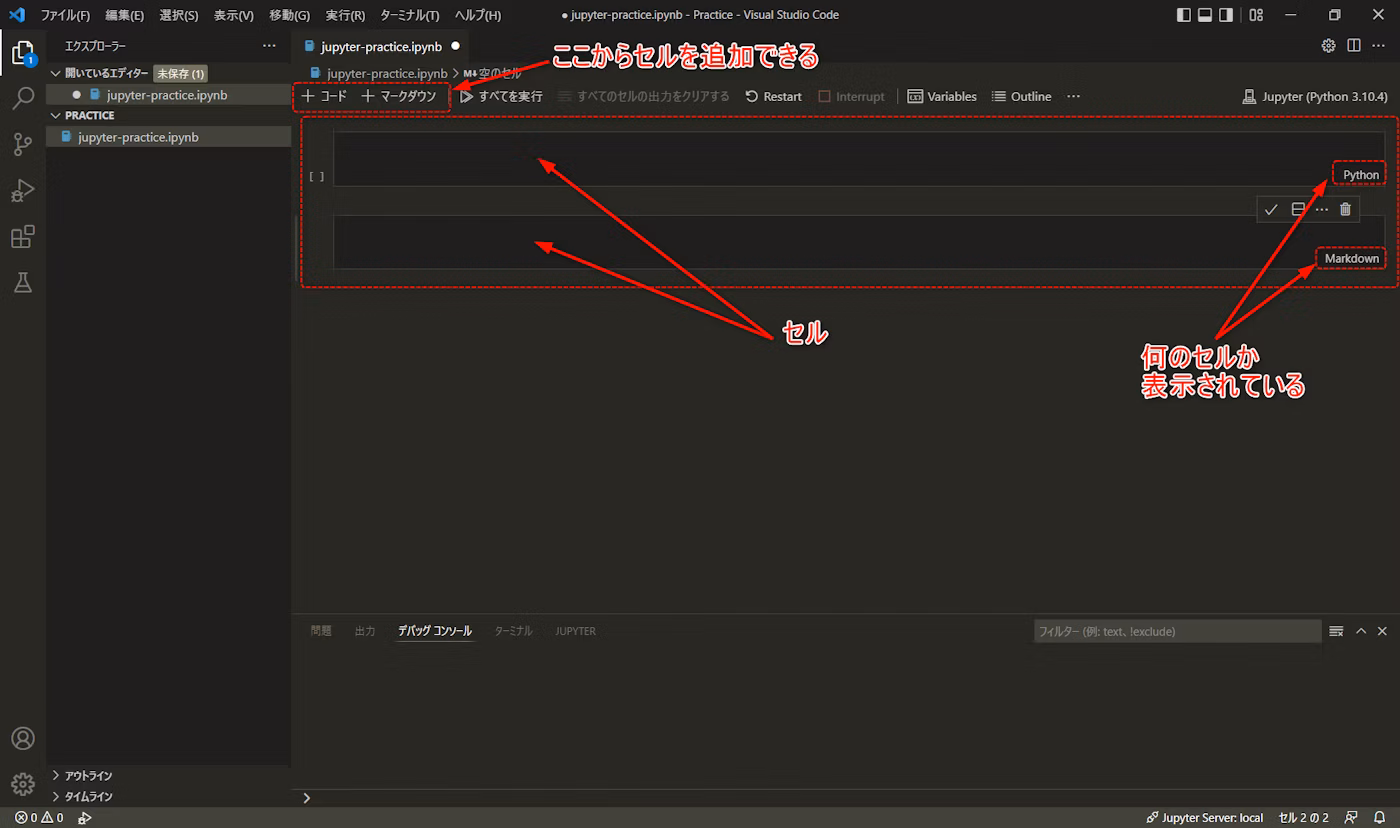
Task: Toggle the primary sidebar layout button
Action: pos(1184,15)
